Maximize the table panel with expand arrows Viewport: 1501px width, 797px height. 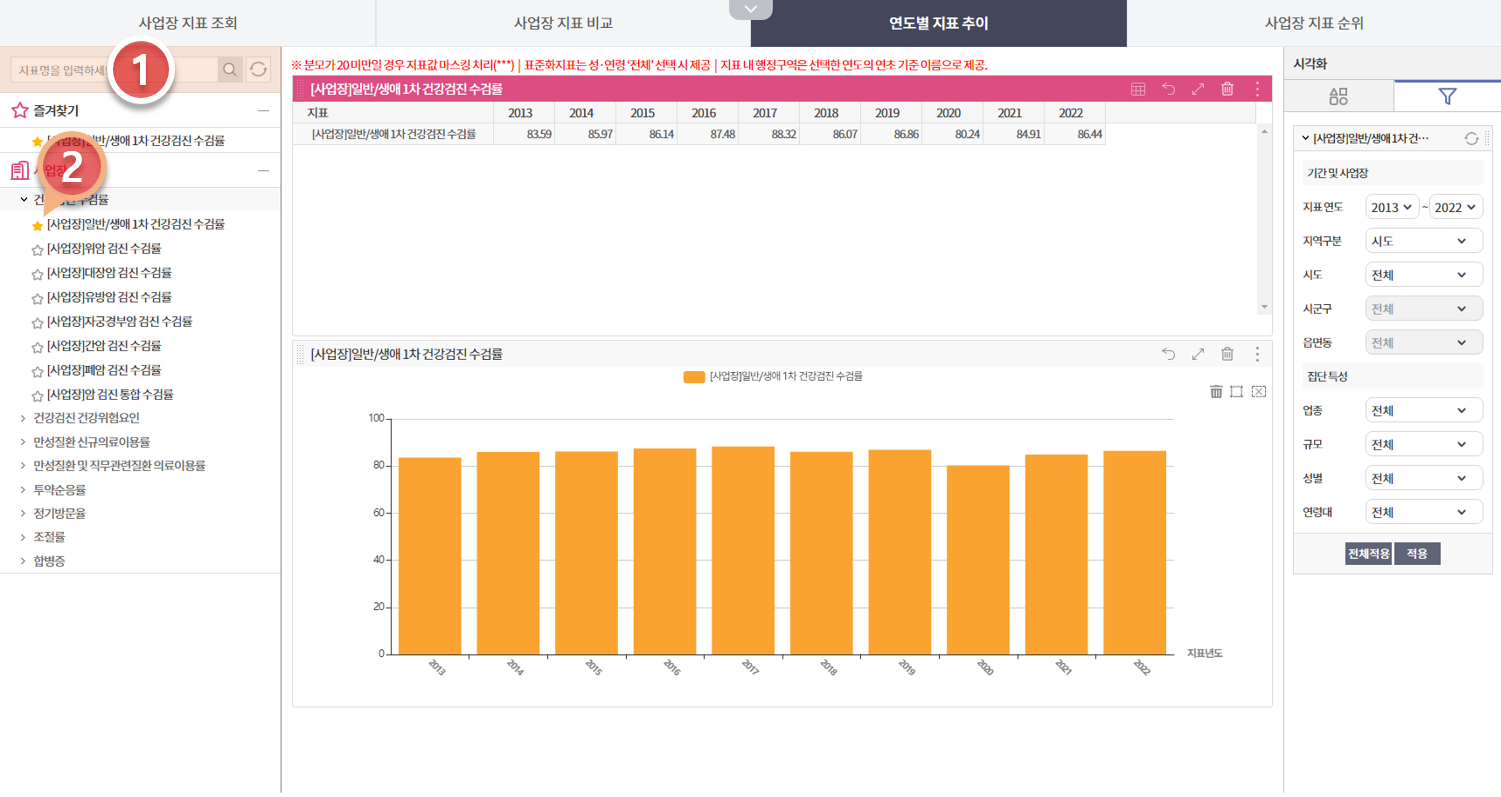pyautogui.click(x=1198, y=89)
